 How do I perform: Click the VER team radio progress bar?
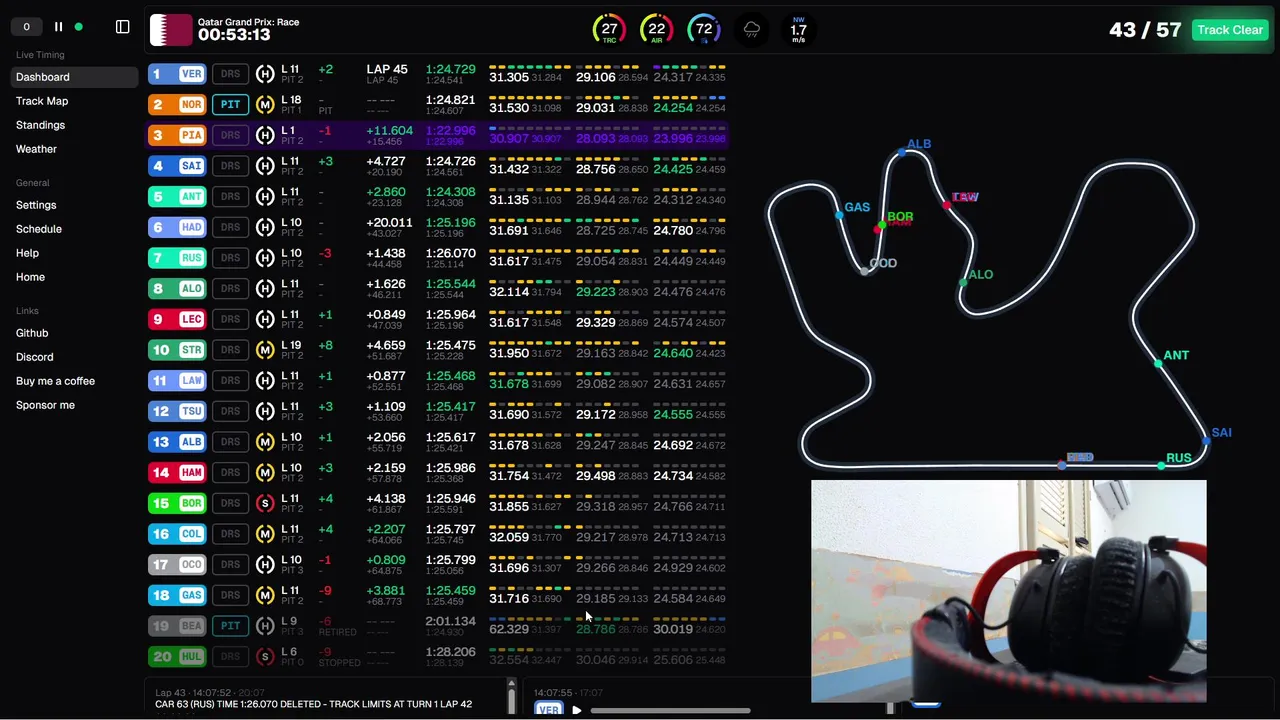(x=670, y=711)
